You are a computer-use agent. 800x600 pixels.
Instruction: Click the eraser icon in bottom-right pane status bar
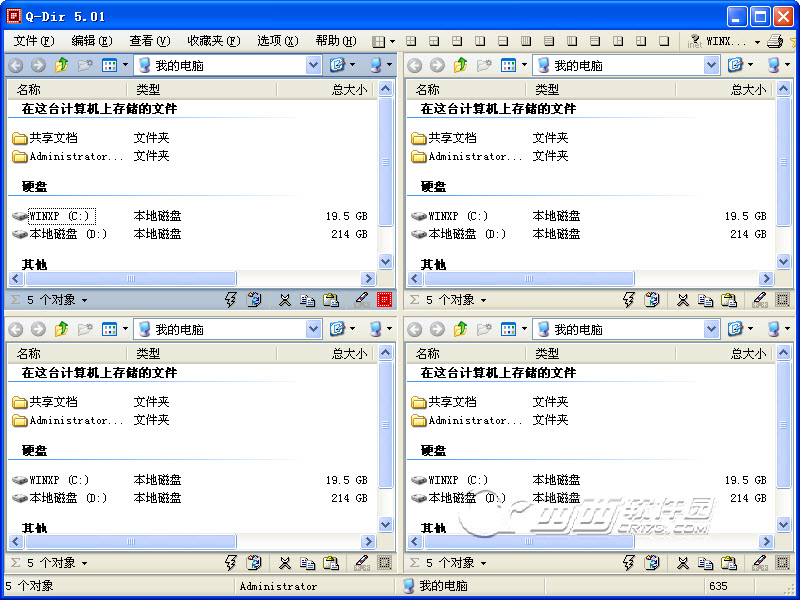pyautogui.click(x=759, y=563)
